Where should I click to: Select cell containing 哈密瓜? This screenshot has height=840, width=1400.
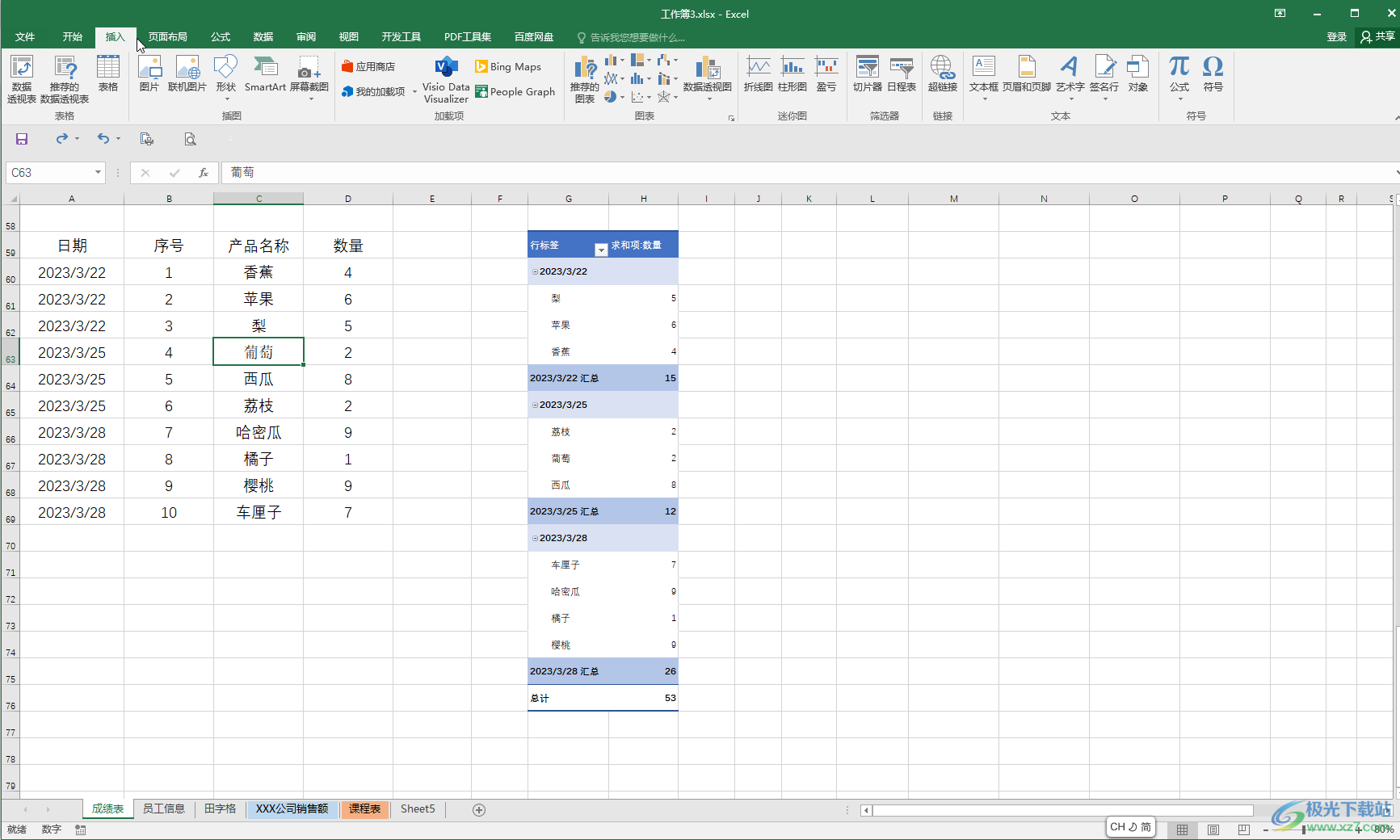pyautogui.click(x=259, y=432)
